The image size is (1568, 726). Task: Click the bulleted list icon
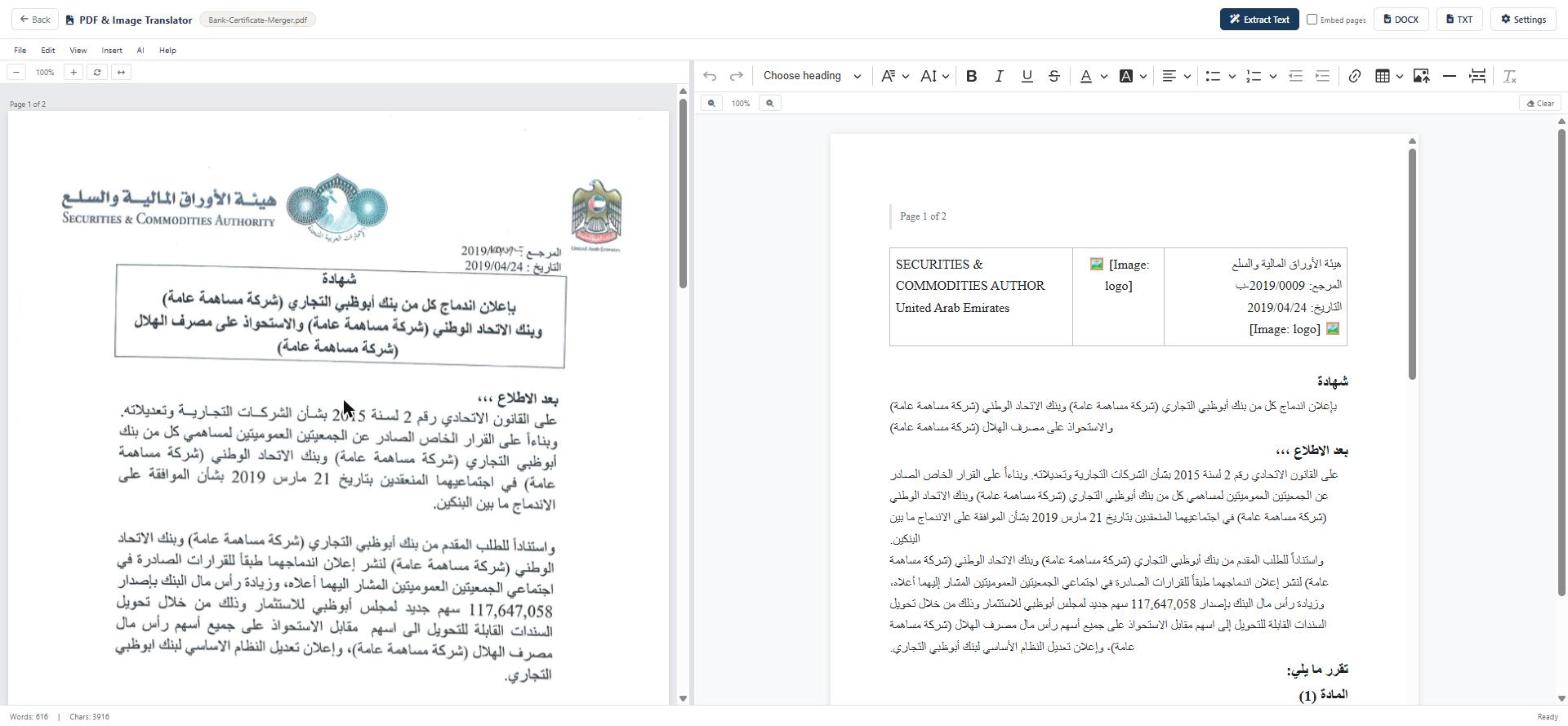1212,76
